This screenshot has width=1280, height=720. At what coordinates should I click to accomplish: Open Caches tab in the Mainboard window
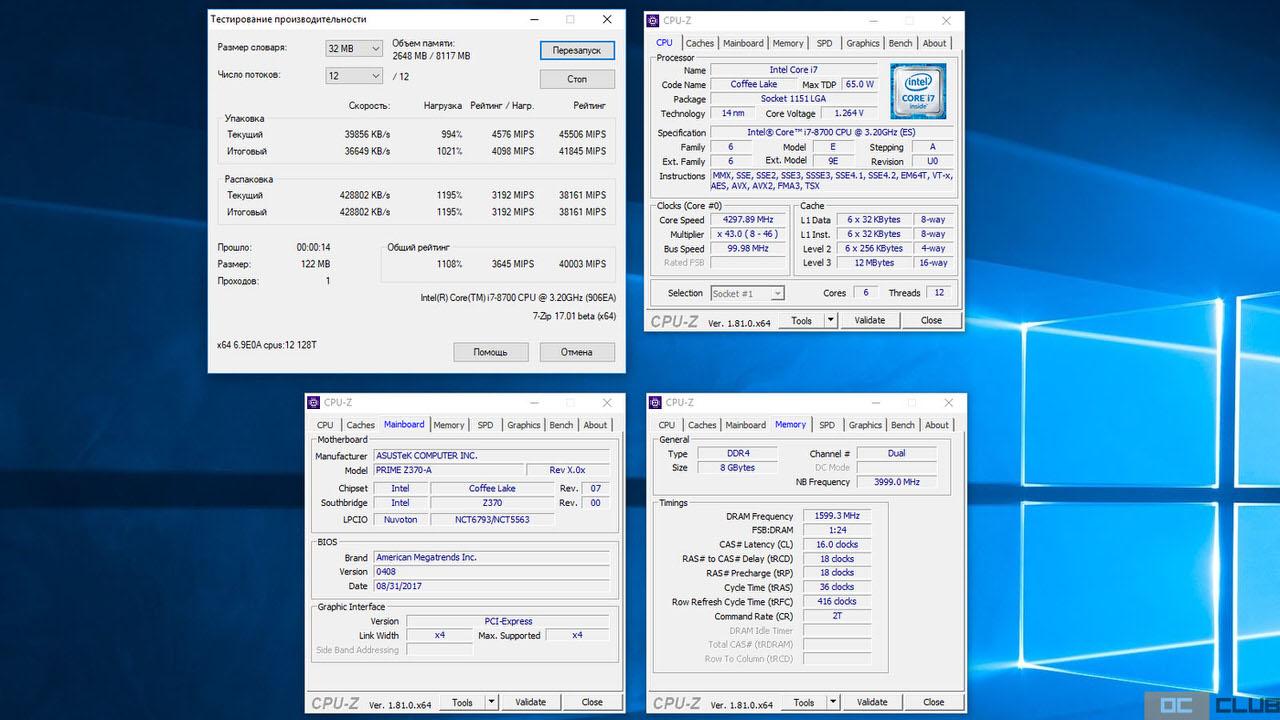coord(361,425)
